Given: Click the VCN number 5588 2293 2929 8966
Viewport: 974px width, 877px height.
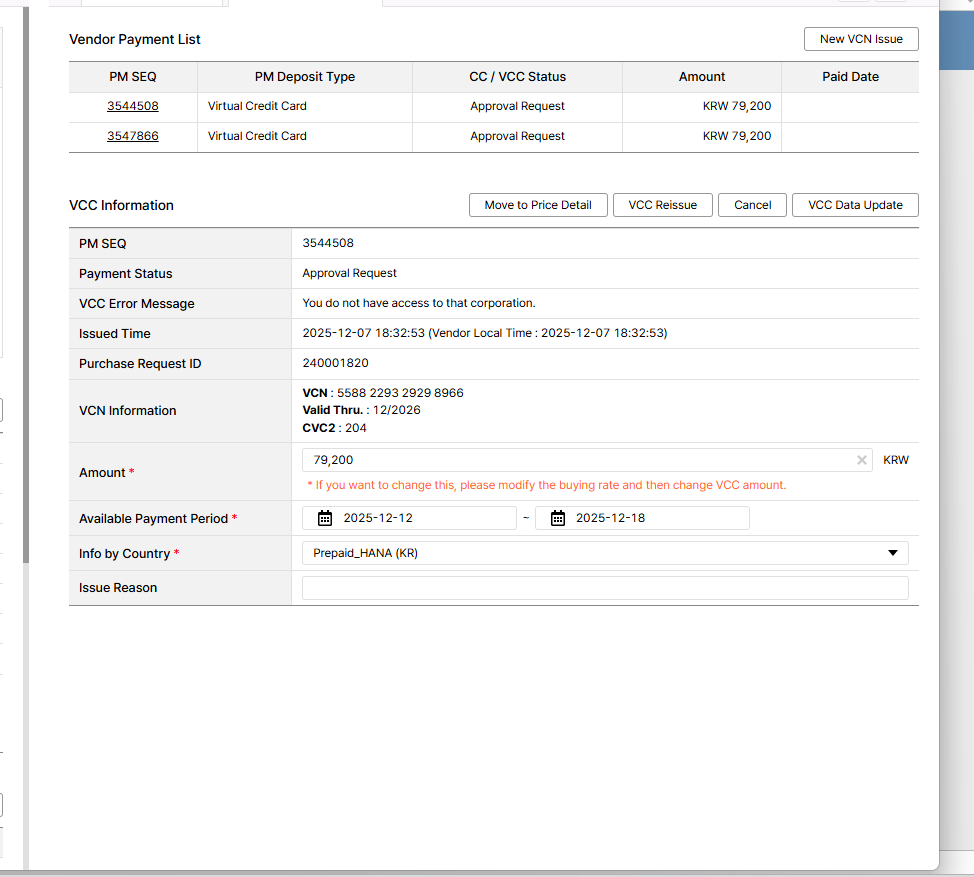Looking at the screenshot, I should 400,393.
